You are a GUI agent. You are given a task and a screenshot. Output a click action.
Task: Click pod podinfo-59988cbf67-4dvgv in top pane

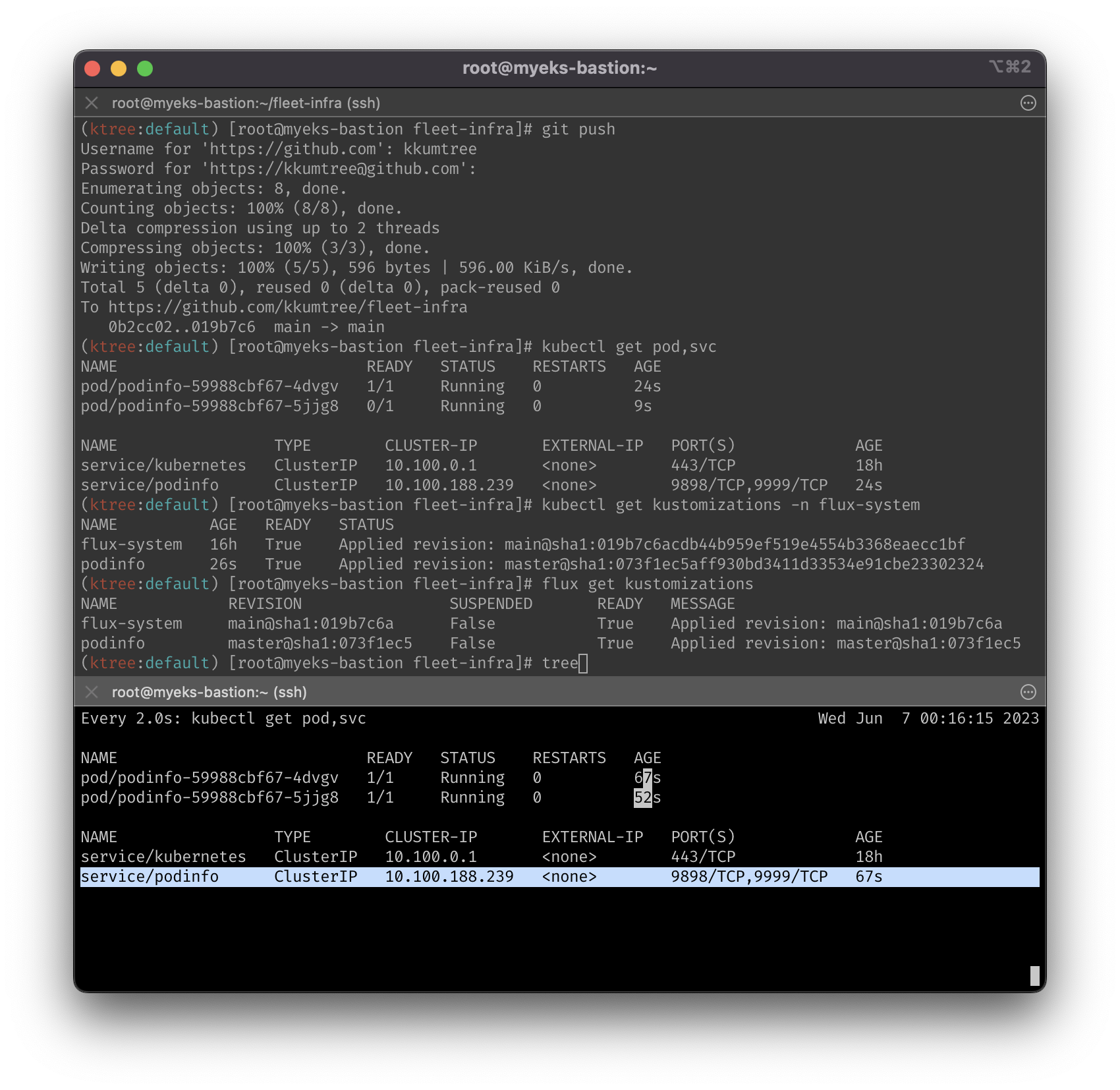click(x=210, y=386)
